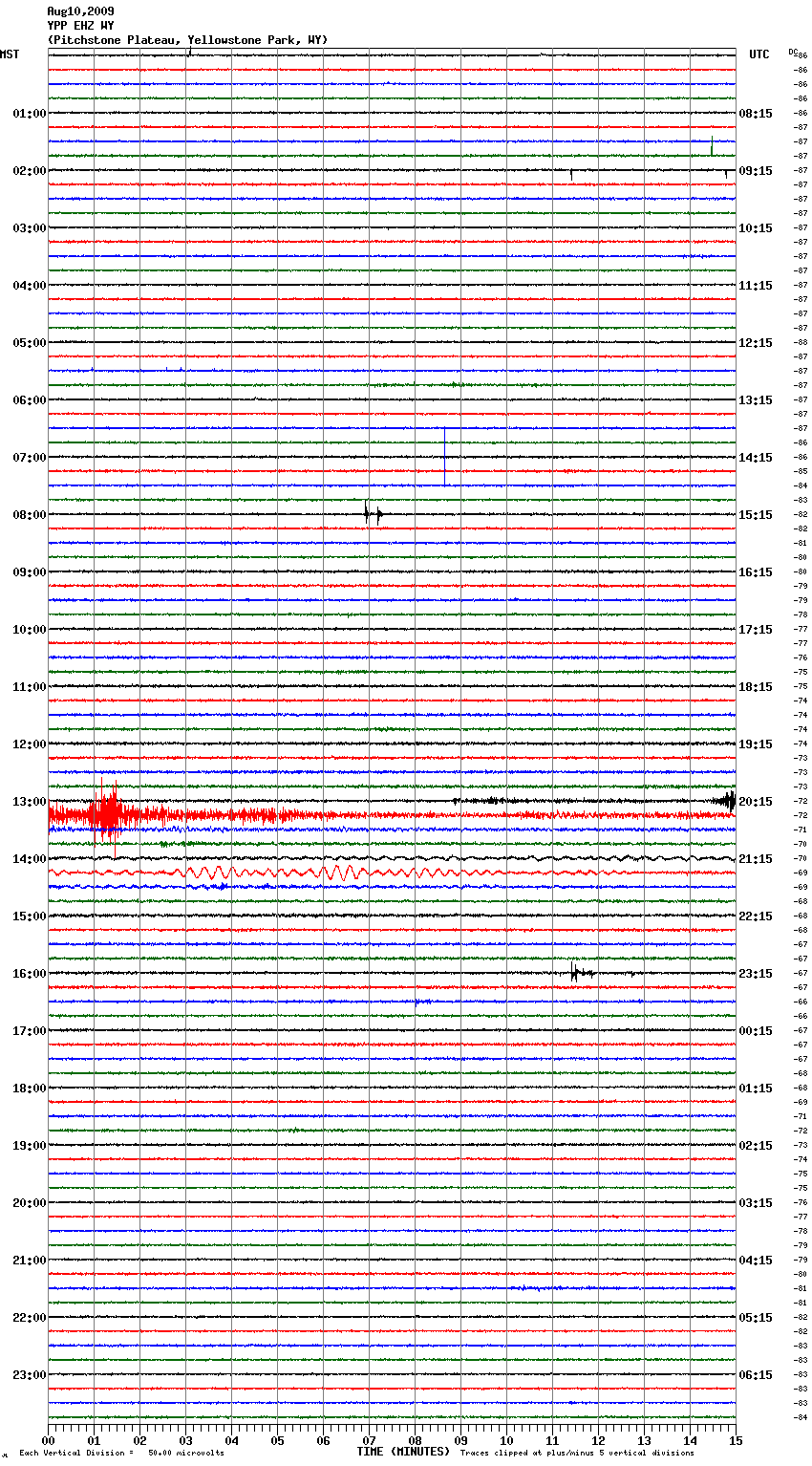This screenshot has width=812, height=1466.
Task: Select the station code "YPP EHZ WY"
Action: coord(80,26)
